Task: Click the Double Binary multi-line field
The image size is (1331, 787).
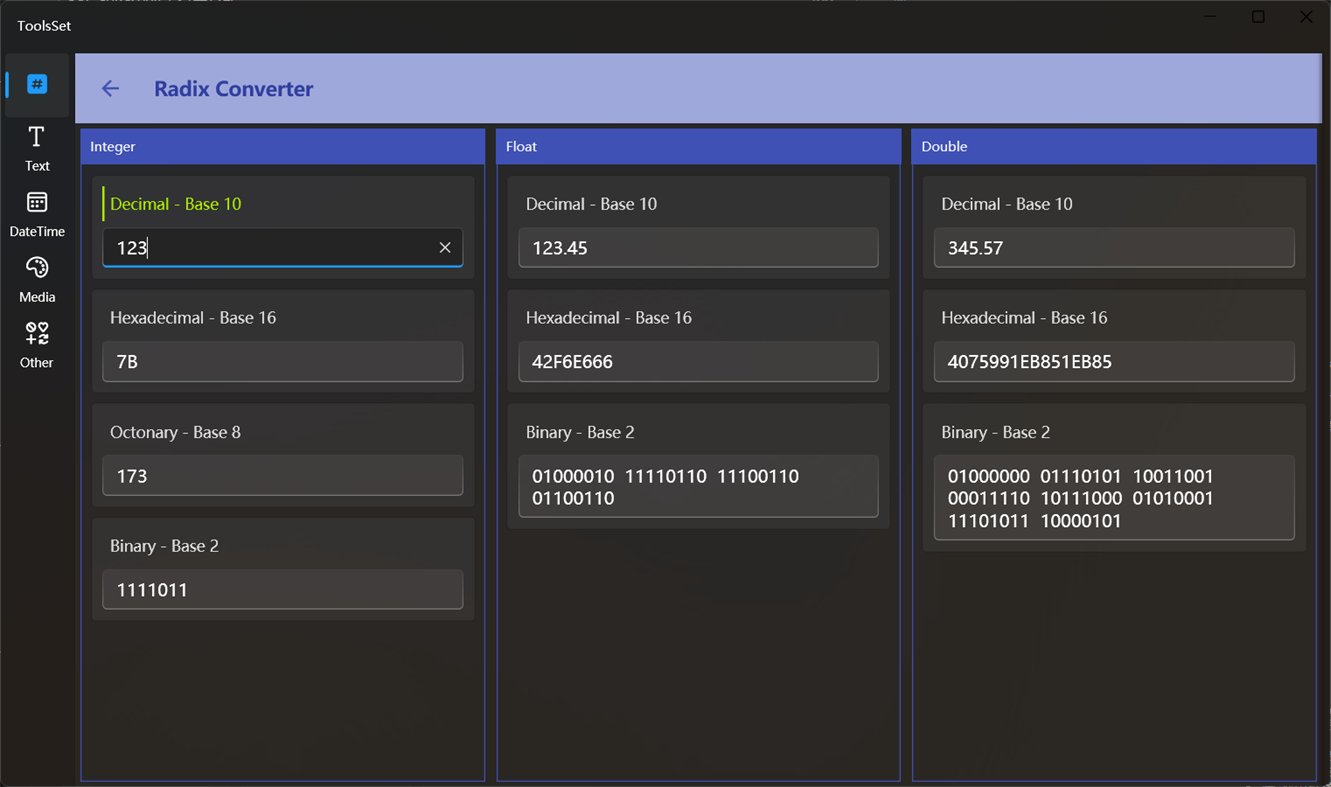Action: coord(1114,498)
